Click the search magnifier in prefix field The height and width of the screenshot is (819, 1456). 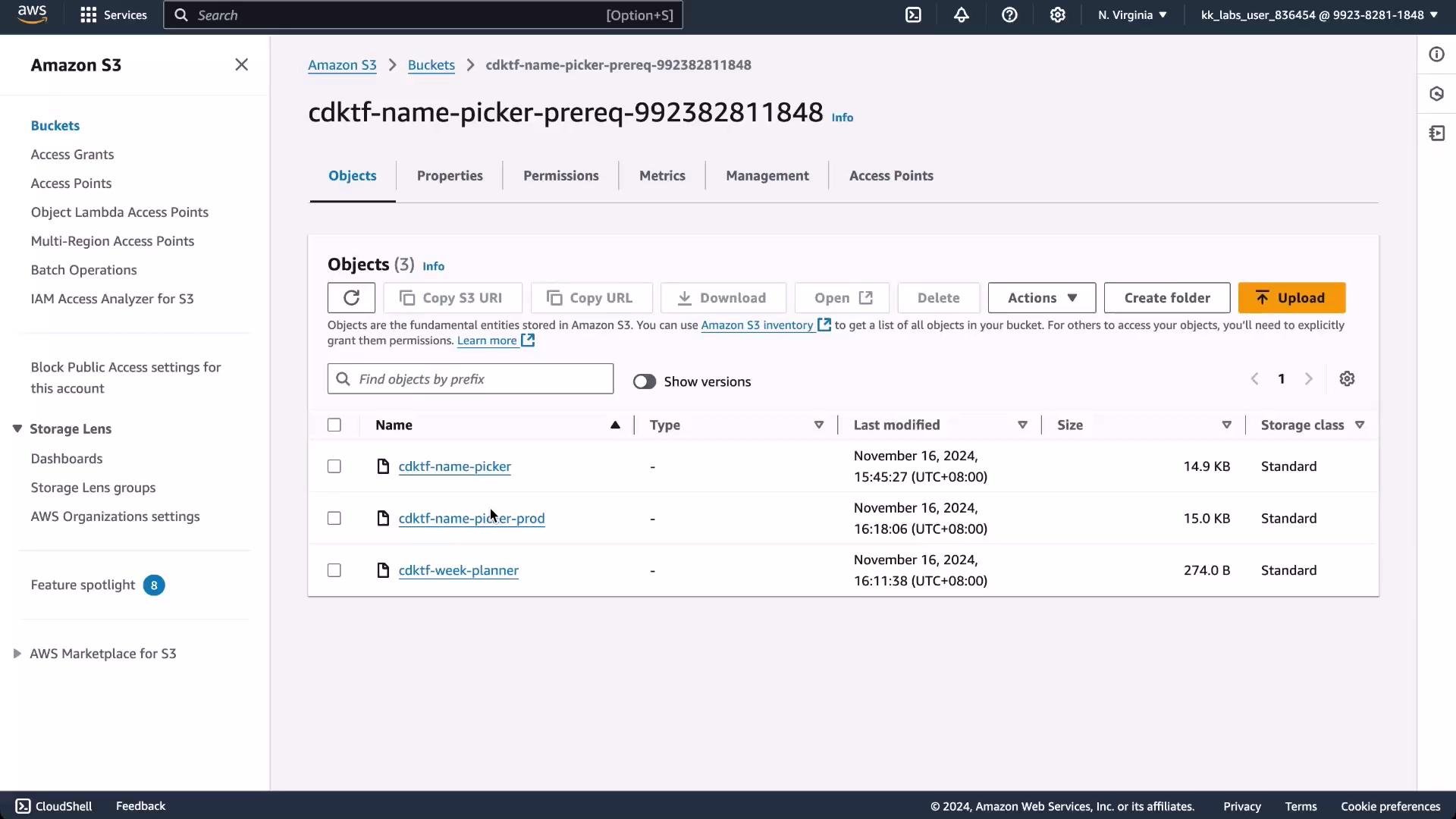pos(343,379)
